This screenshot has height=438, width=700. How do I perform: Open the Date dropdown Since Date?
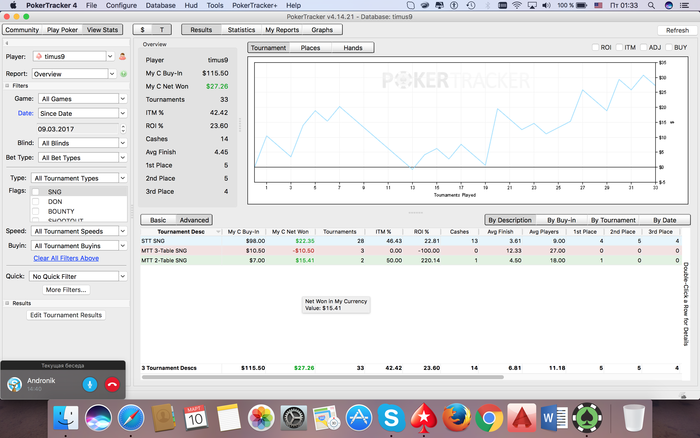83,113
